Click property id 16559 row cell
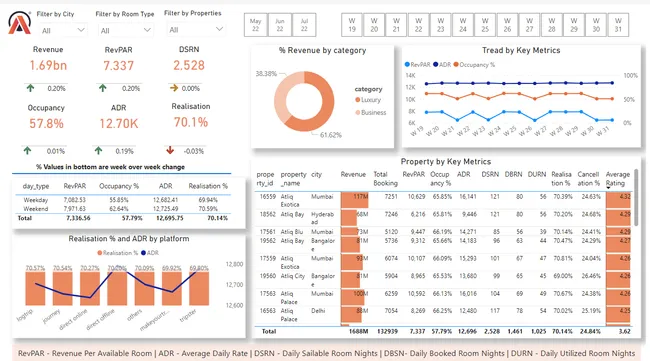This screenshot has width=650, height=361. [267, 196]
